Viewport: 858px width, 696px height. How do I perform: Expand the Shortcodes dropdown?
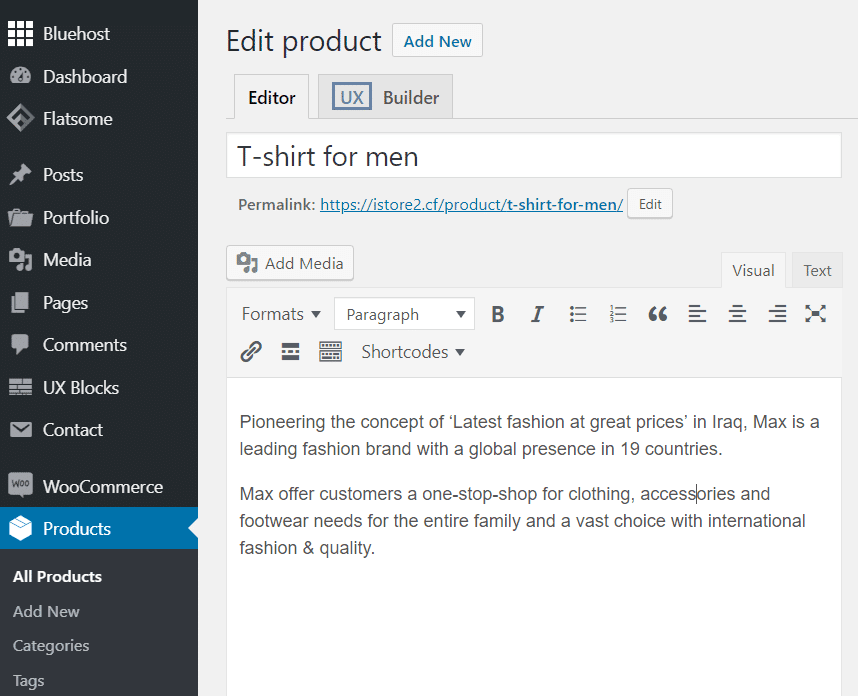tap(413, 352)
